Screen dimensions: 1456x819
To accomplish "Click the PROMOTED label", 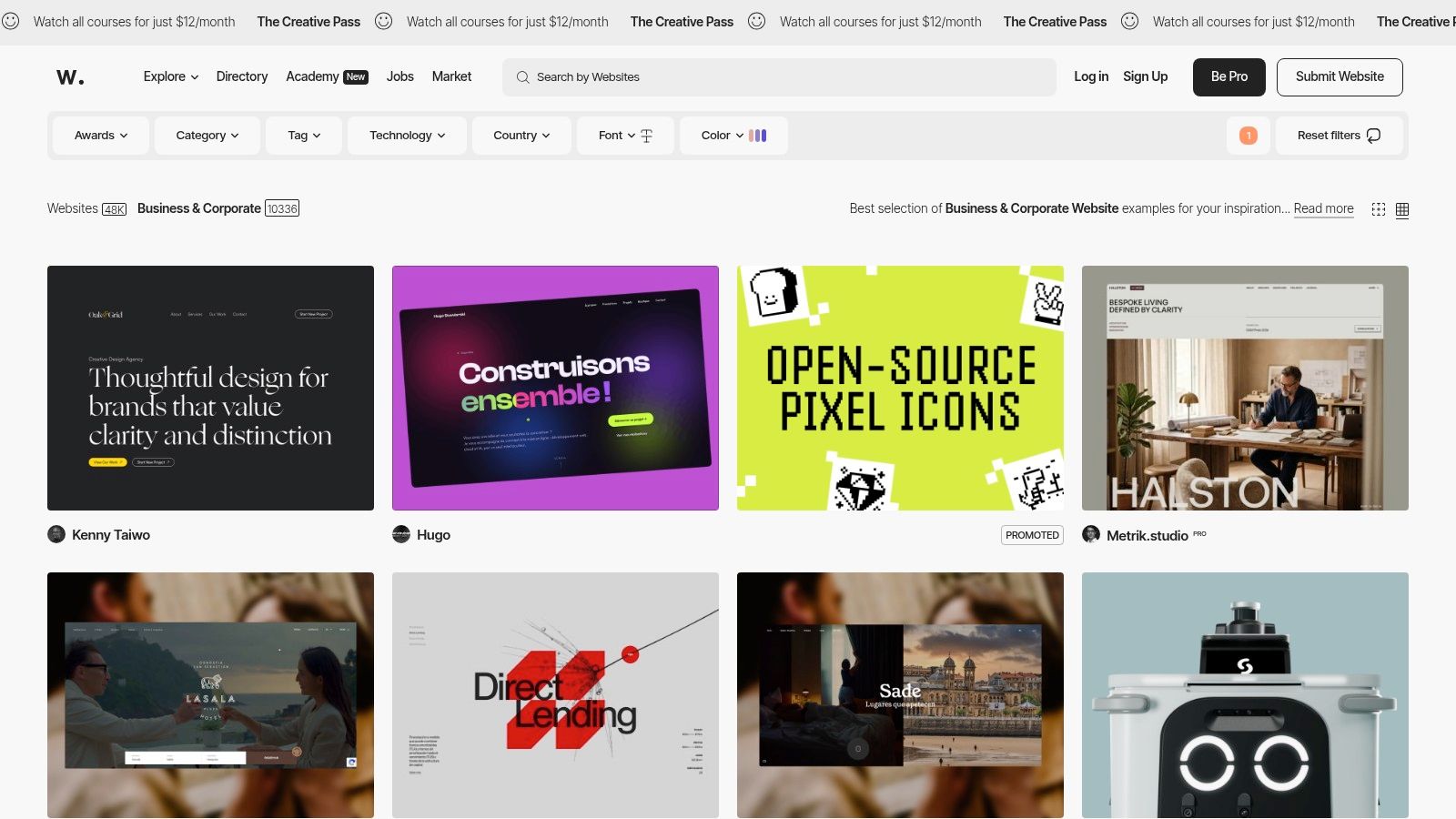I will tap(1033, 535).
